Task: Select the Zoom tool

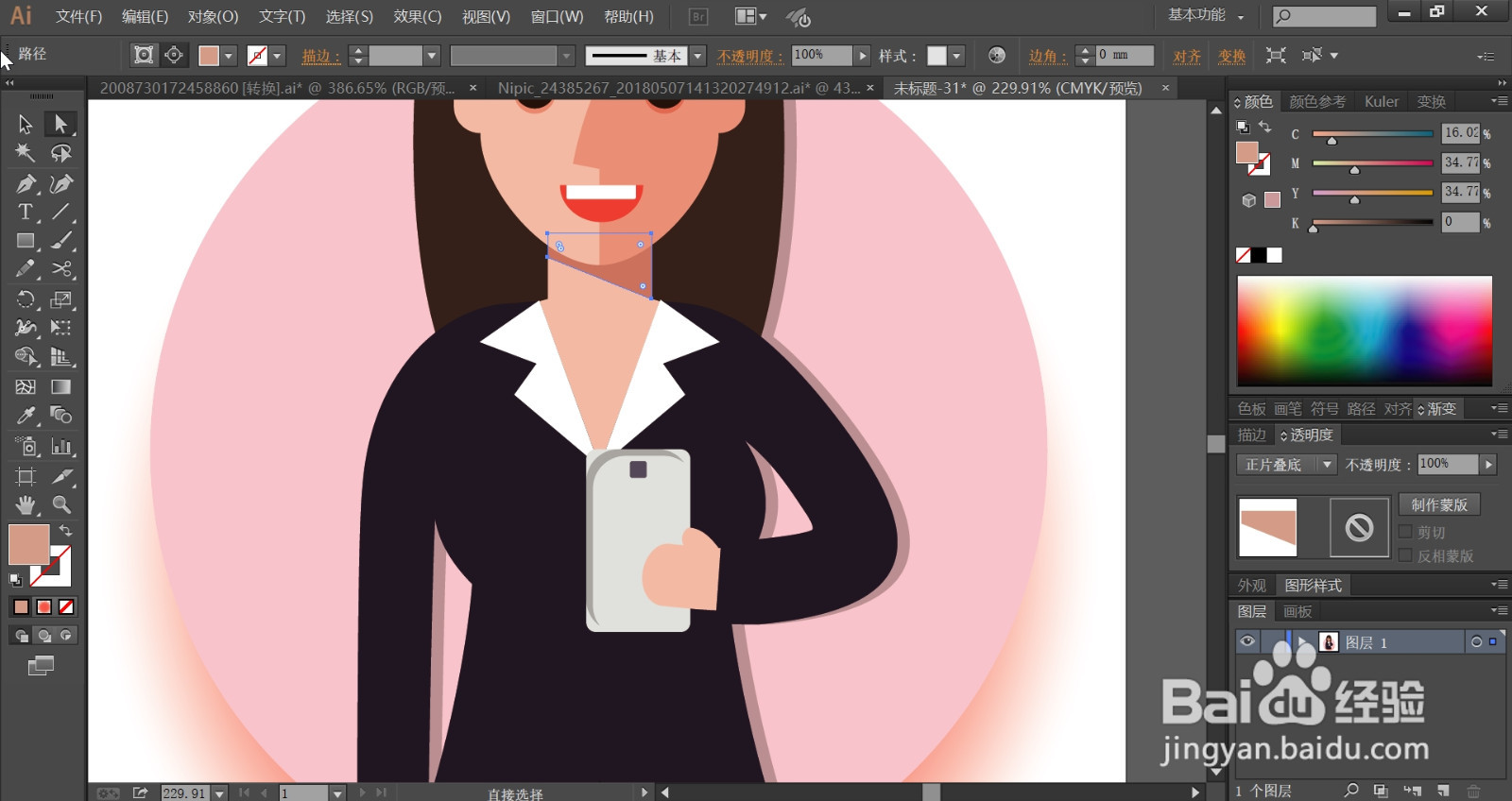Action: pyautogui.click(x=61, y=504)
